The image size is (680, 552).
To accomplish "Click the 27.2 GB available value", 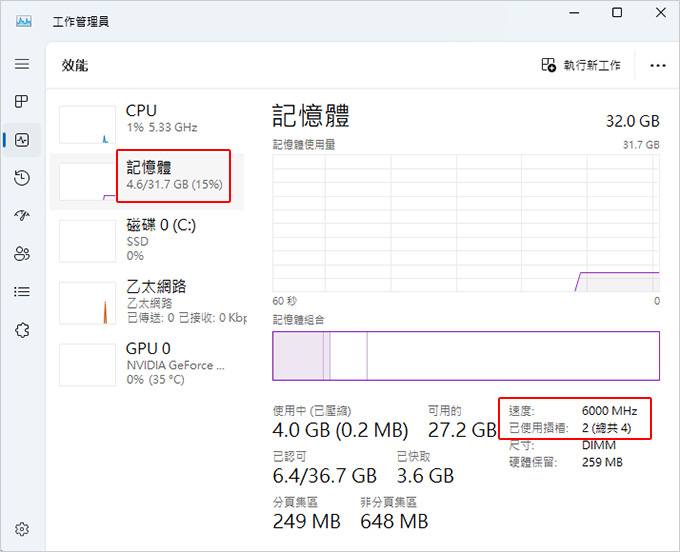I will (x=462, y=430).
